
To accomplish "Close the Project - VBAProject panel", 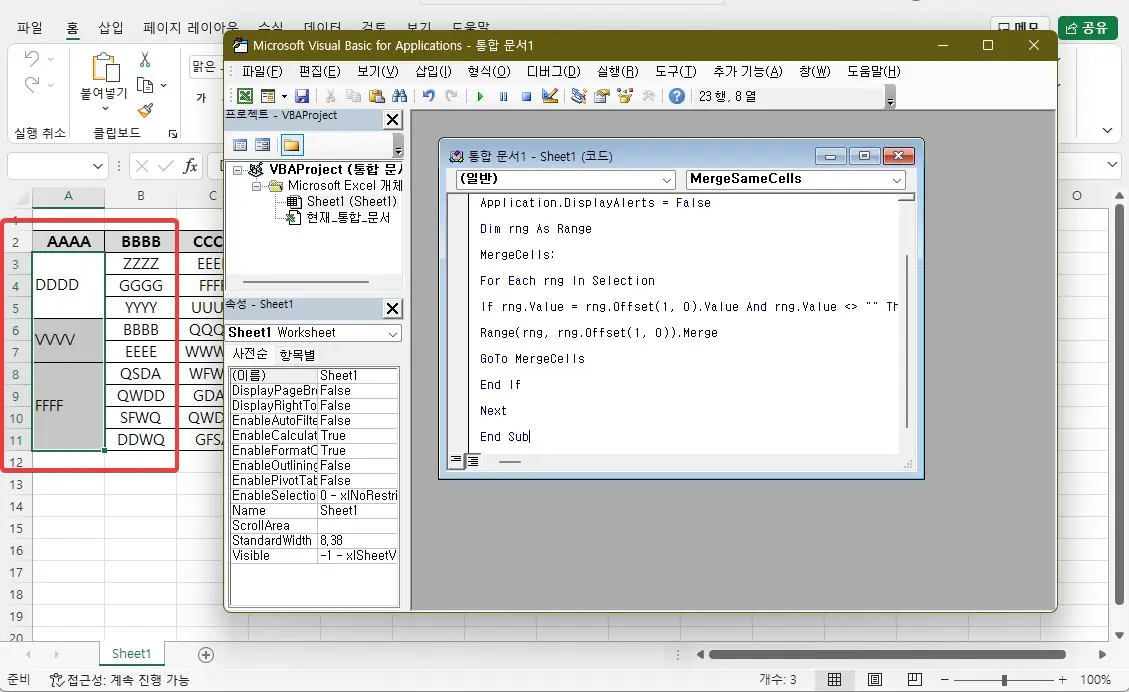I will [392, 120].
